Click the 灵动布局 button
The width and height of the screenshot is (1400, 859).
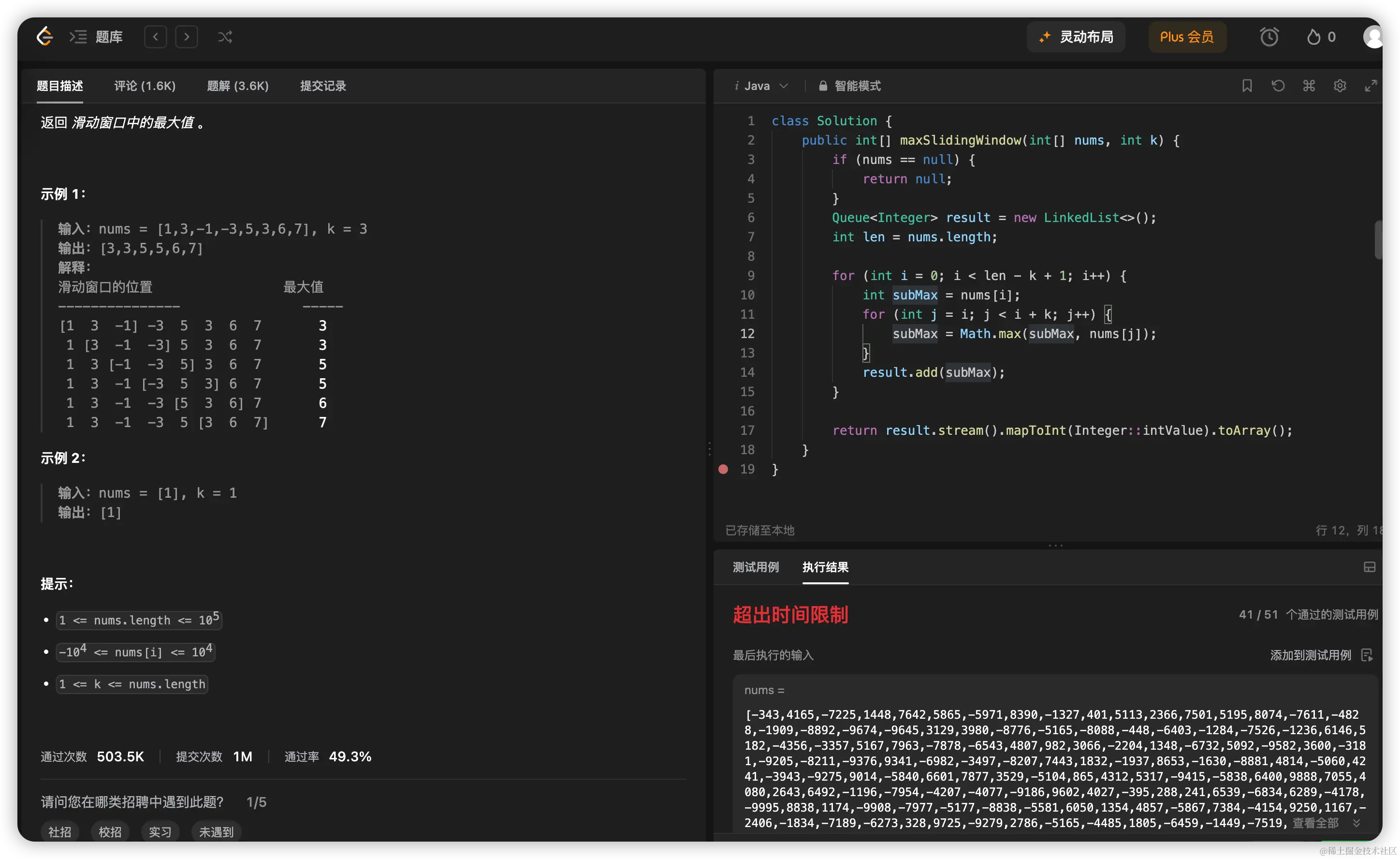pyautogui.click(x=1076, y=37)
